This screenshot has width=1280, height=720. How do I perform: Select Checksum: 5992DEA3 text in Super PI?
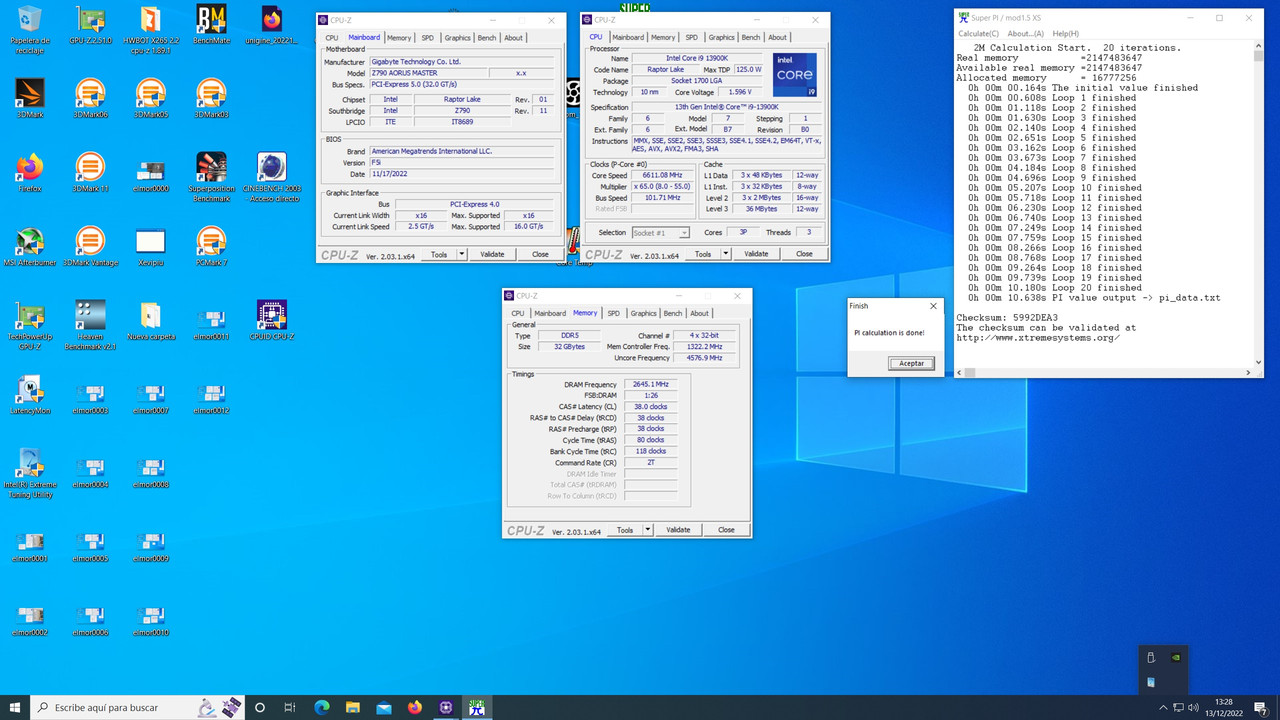click(x=1007, y=318)
